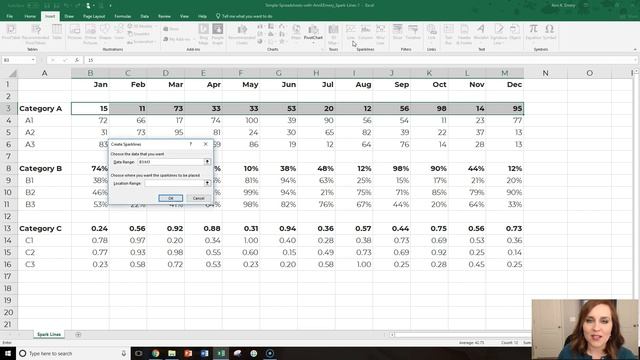Select the Category B label cell
Viewport: 640px width, 360px height.
[x=44, y=168]
